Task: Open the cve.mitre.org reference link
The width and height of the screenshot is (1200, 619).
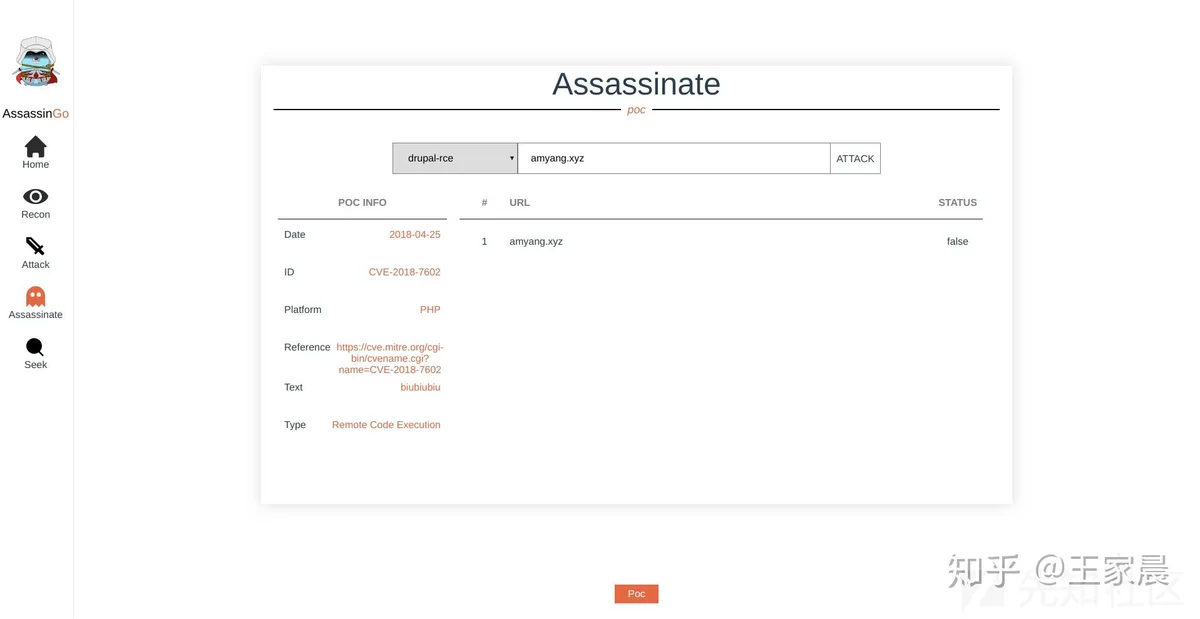Action: click(389, 358)
